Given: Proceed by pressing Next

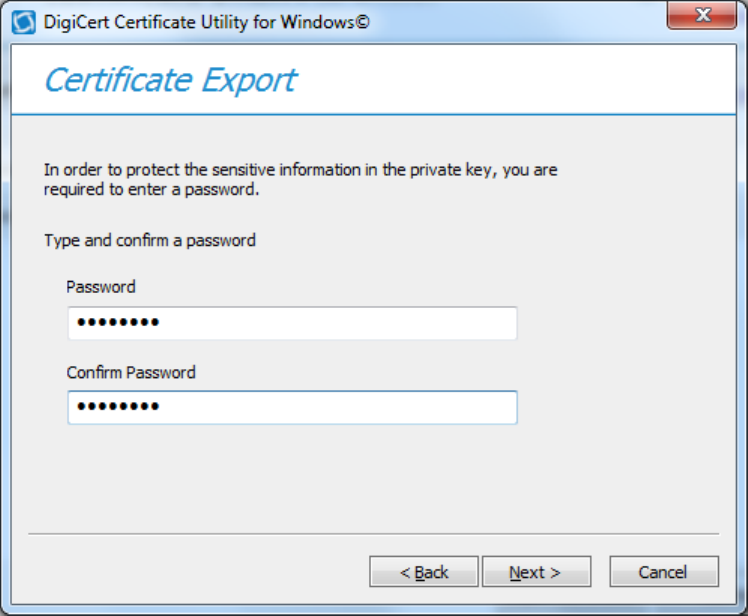Looking at the screenshot, I should click(536, 572).
